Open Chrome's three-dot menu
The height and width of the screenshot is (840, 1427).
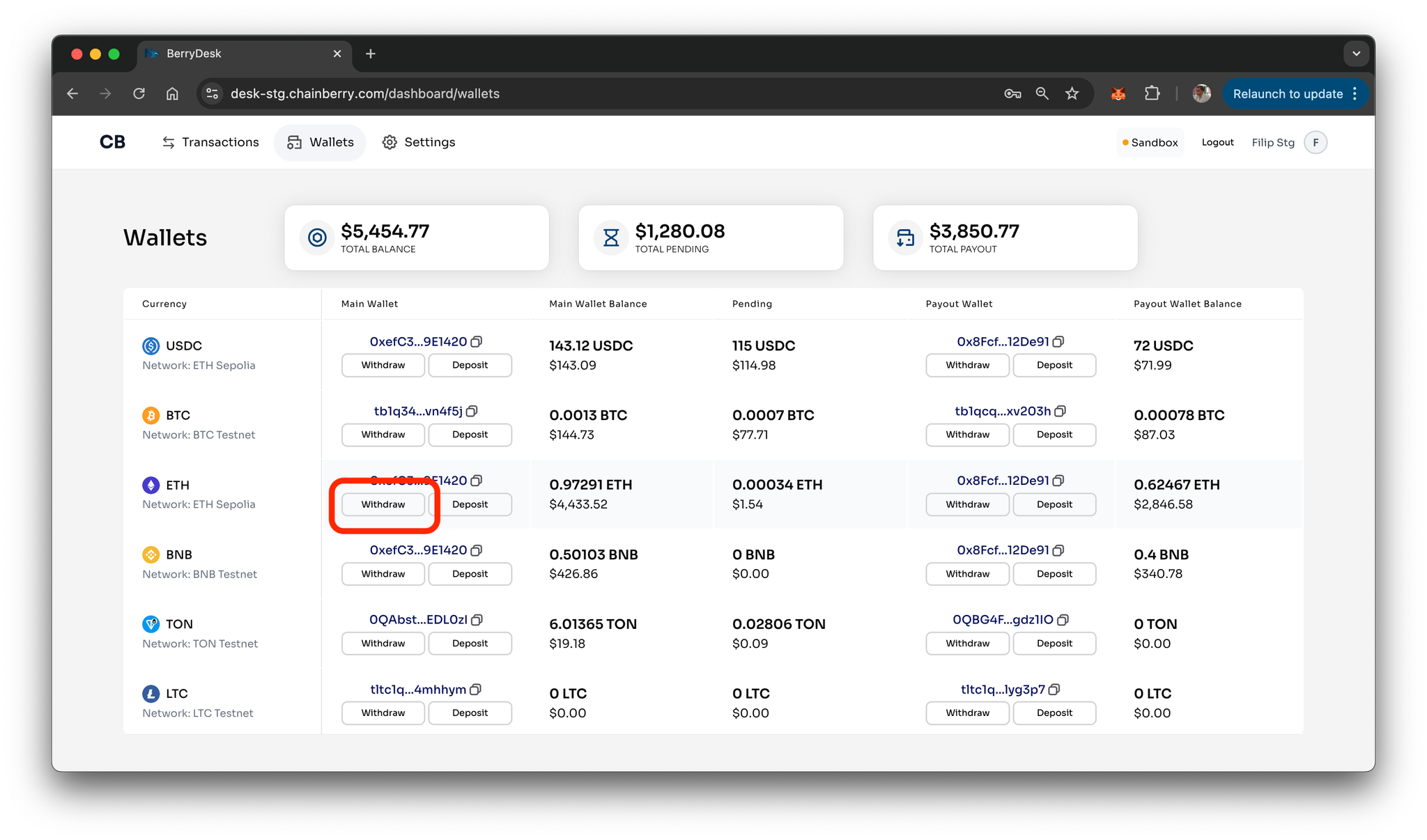(1355, 93)
